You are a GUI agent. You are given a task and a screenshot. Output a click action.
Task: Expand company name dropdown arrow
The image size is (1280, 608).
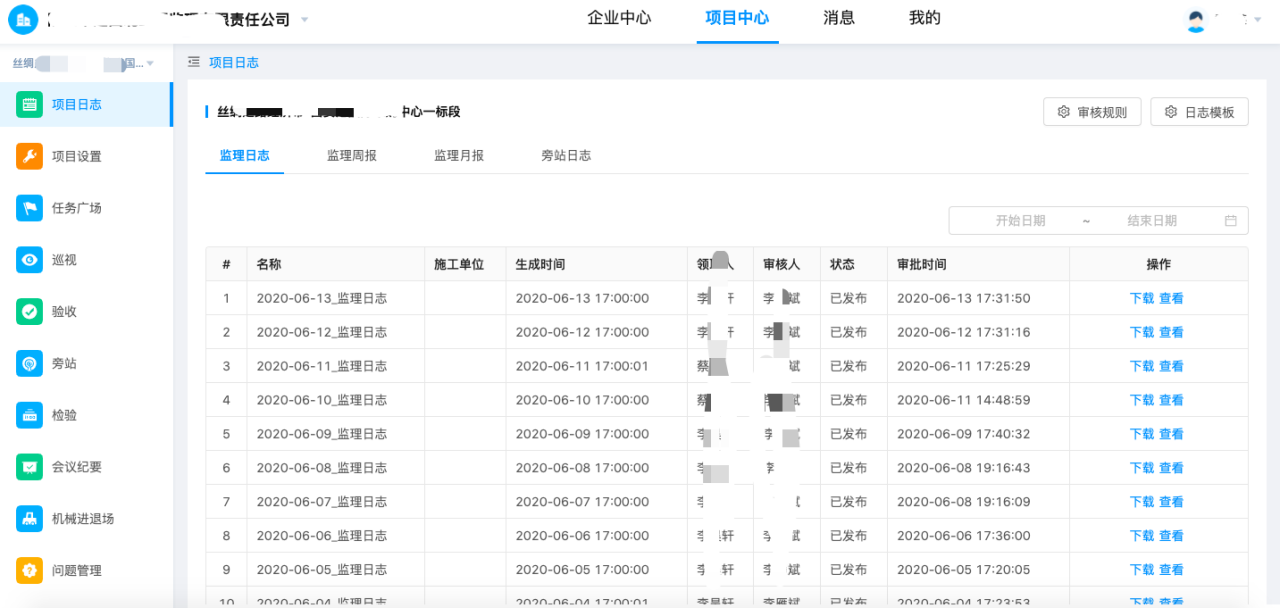[x=304, y=19]
